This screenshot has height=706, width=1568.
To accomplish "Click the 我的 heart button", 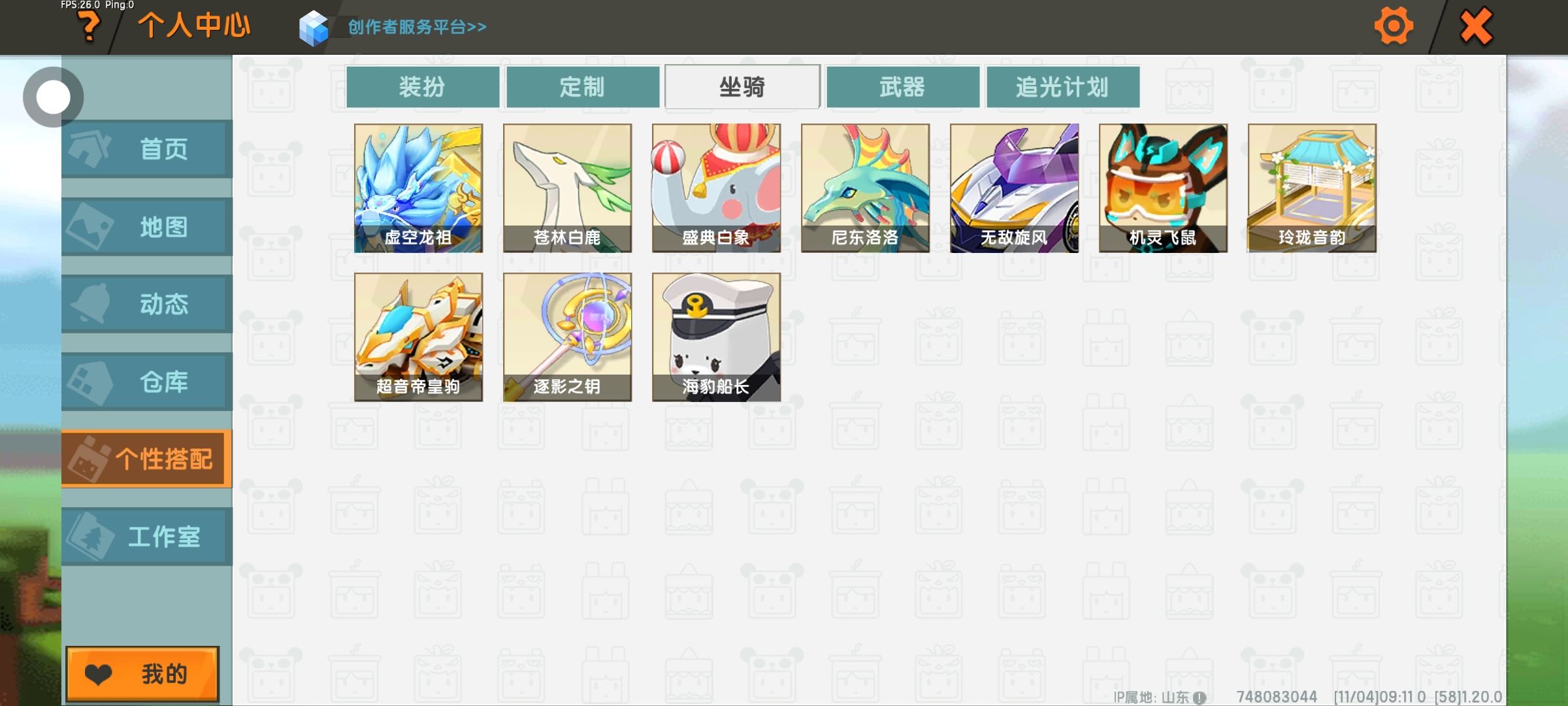I will (x=142, y=674).
